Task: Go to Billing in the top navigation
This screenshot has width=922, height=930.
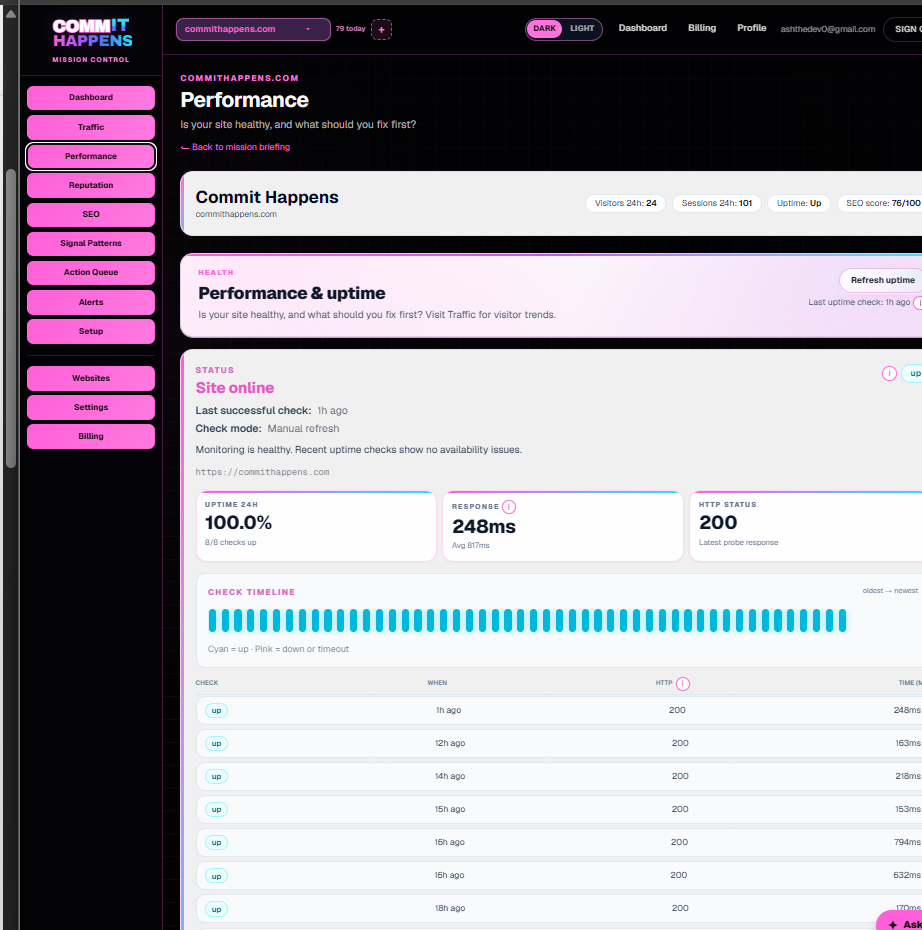Action: coord(701,28)
